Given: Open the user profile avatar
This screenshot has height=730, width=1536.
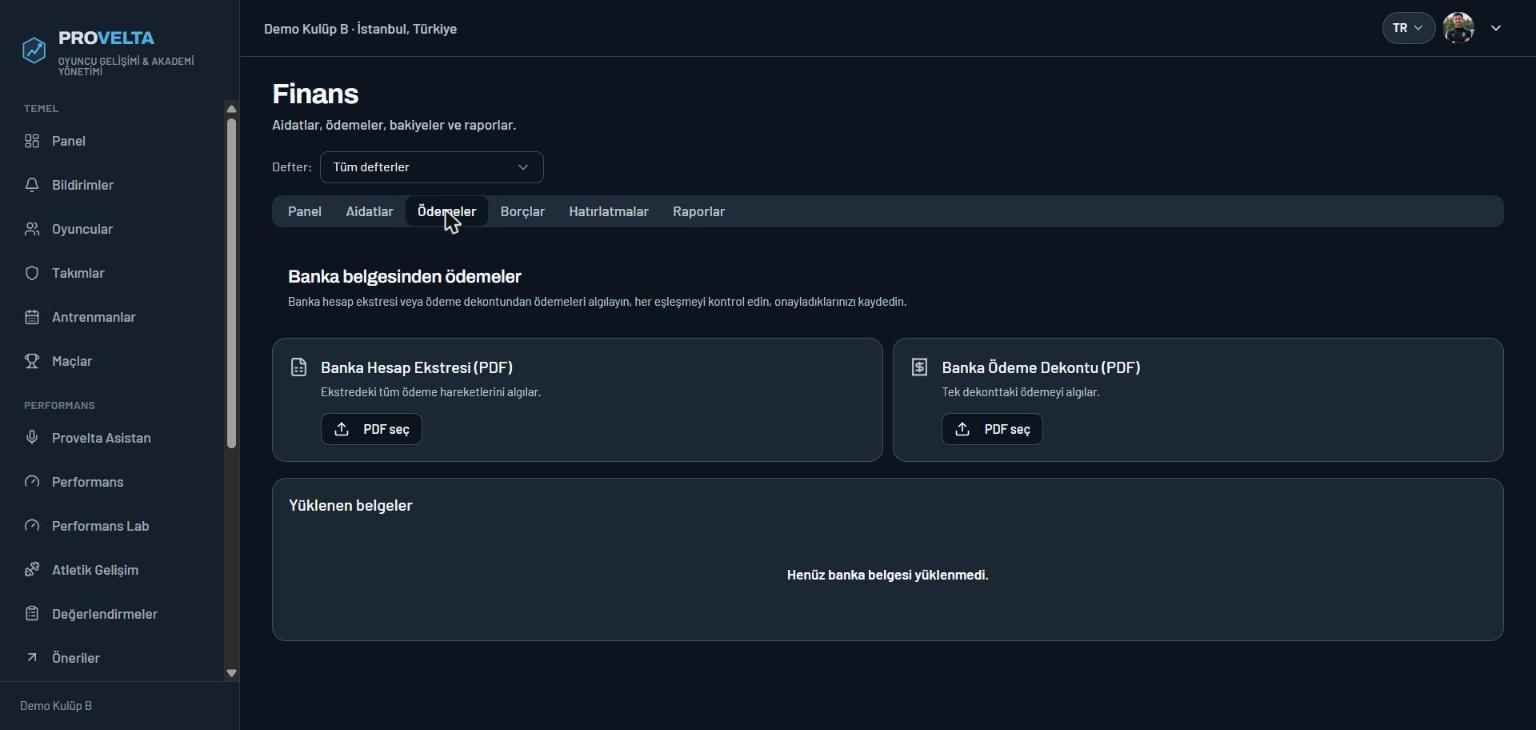Looking at the screenshot, I should pos(1459,28).
